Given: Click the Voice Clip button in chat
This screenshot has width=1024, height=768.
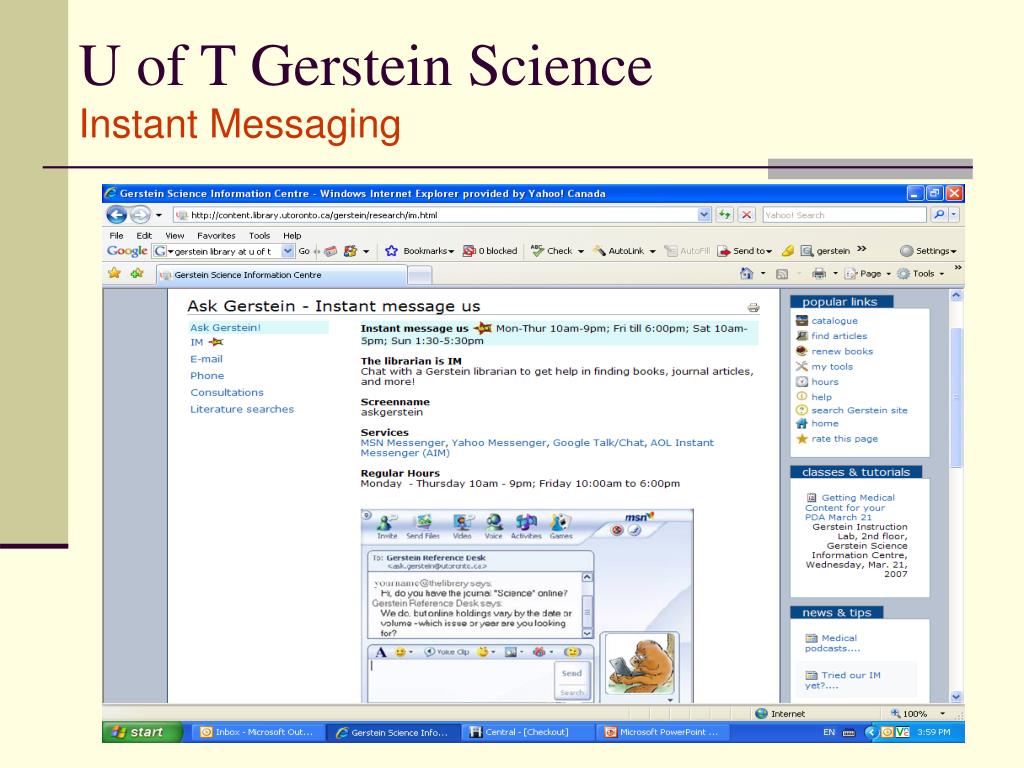Looking at the screenshot, I should click(447, 652).
